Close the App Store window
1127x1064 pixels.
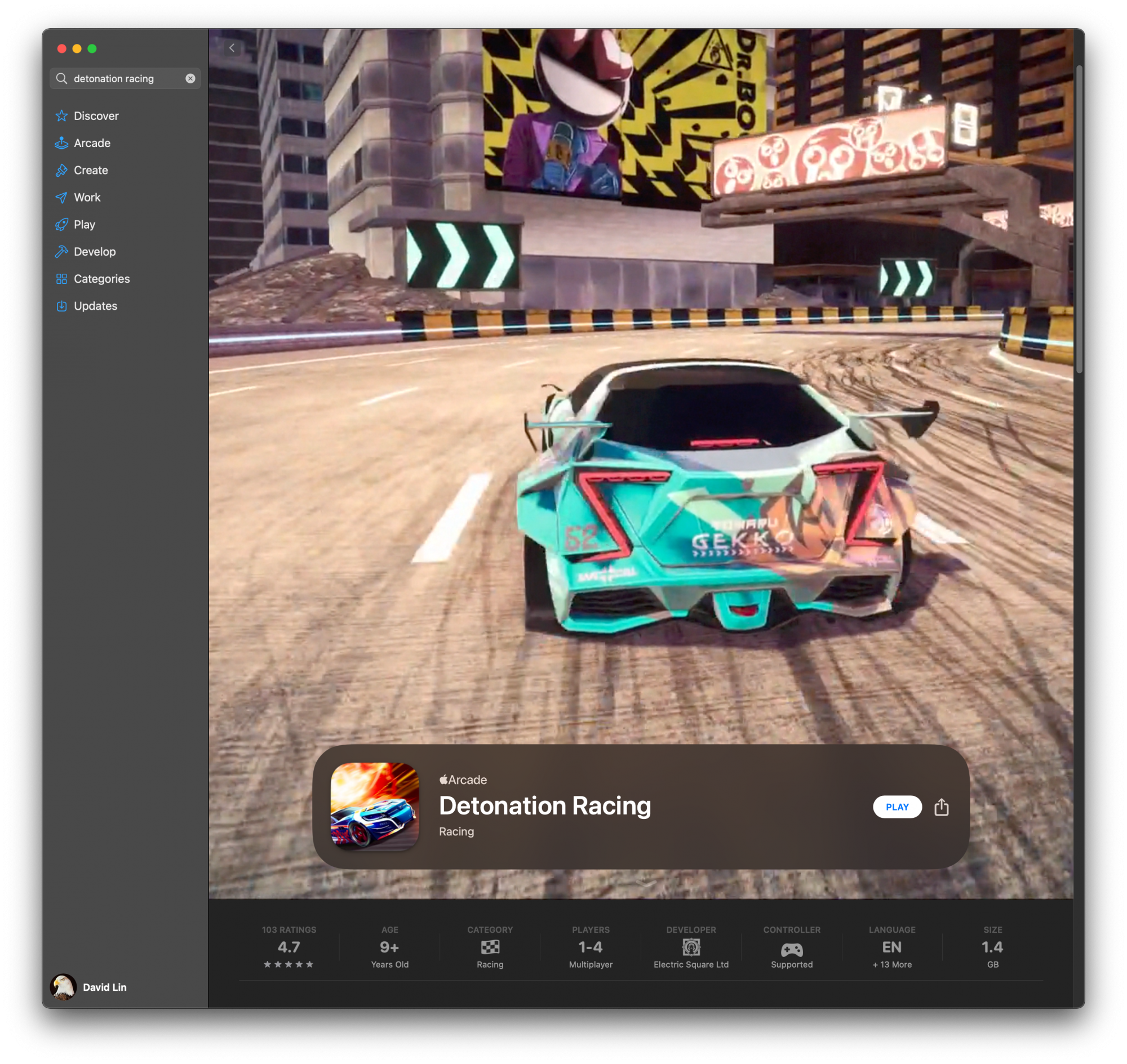[x=62, y=49]
